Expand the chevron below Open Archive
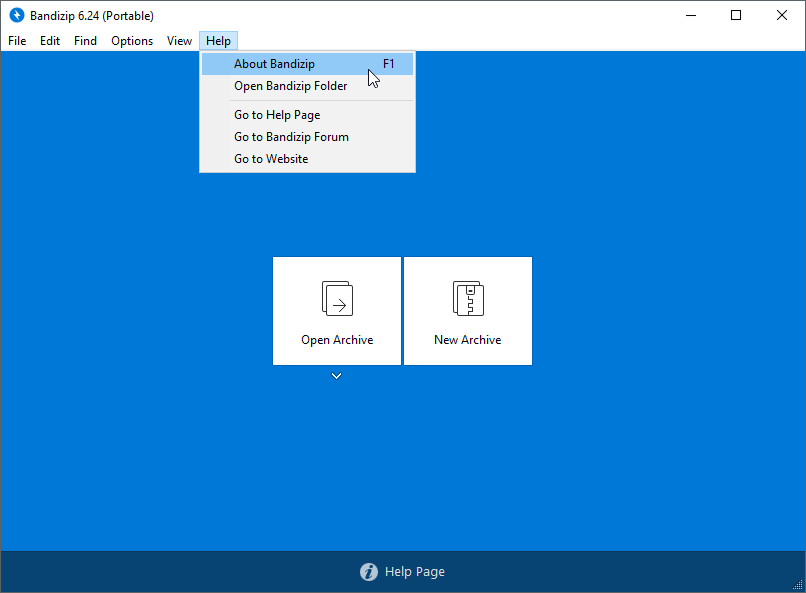 click(337, 376)
